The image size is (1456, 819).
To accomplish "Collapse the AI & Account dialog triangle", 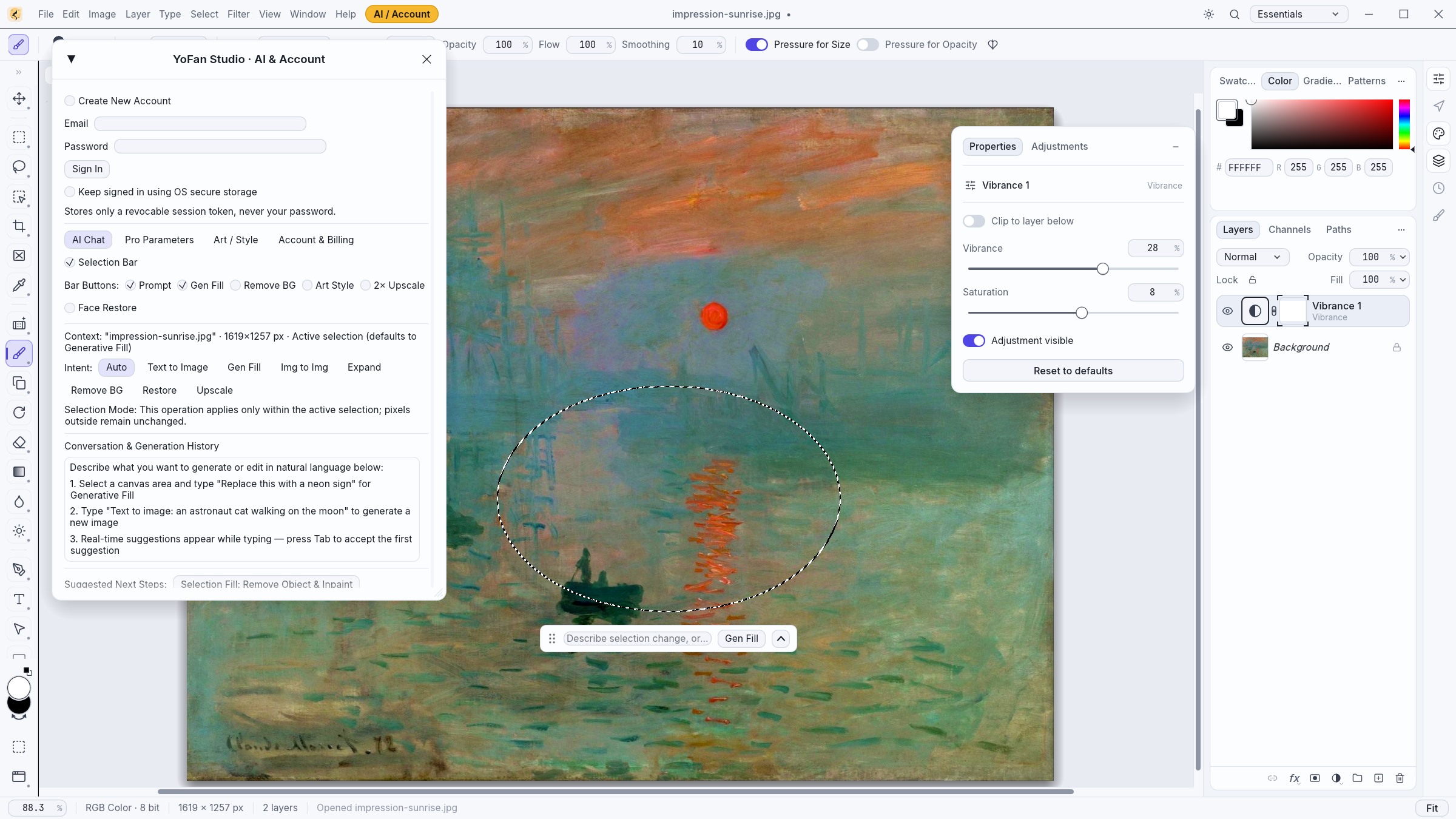I will (71, 59).
